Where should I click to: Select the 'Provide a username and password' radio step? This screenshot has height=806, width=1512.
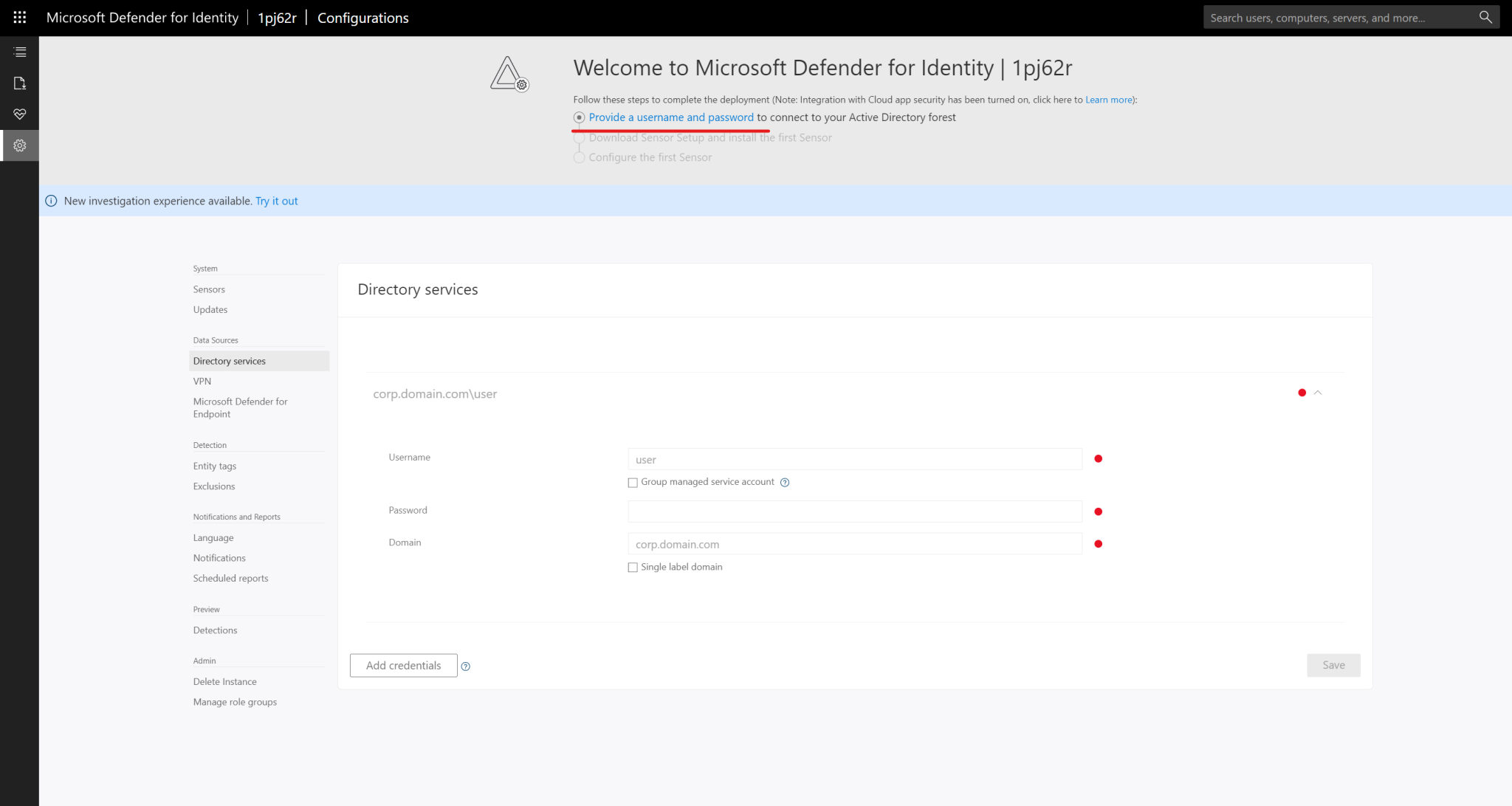pyautogui.click(x=580, y=117)
